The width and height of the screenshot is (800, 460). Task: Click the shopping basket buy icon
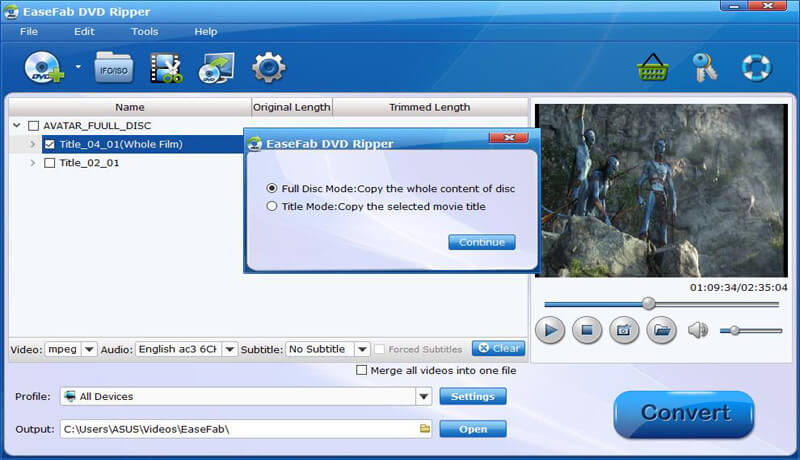click(x=653, y=67)
